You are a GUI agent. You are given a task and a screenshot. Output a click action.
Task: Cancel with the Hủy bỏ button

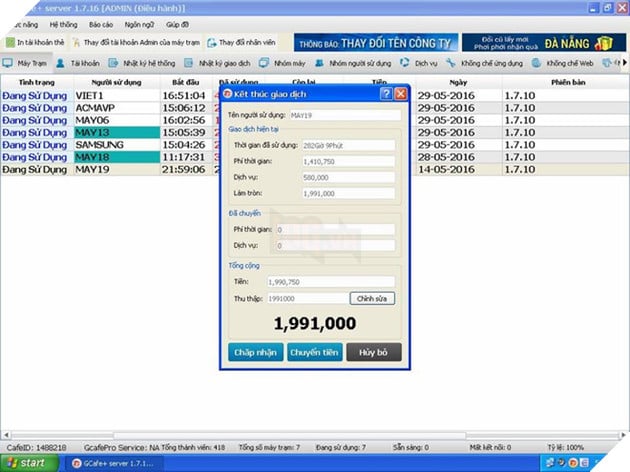[373, 352]
